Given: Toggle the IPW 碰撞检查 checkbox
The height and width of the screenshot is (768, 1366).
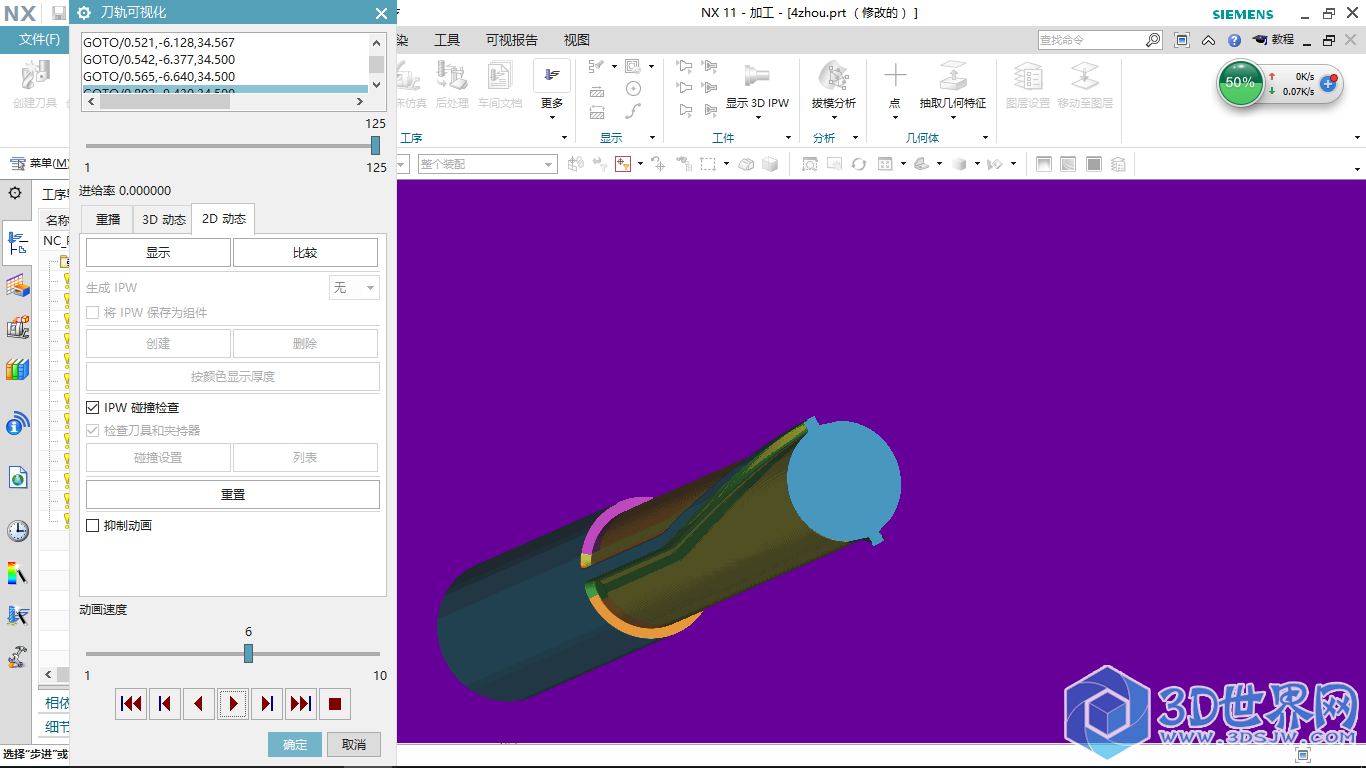Looking at the screenshot, I should coord(93,408).
